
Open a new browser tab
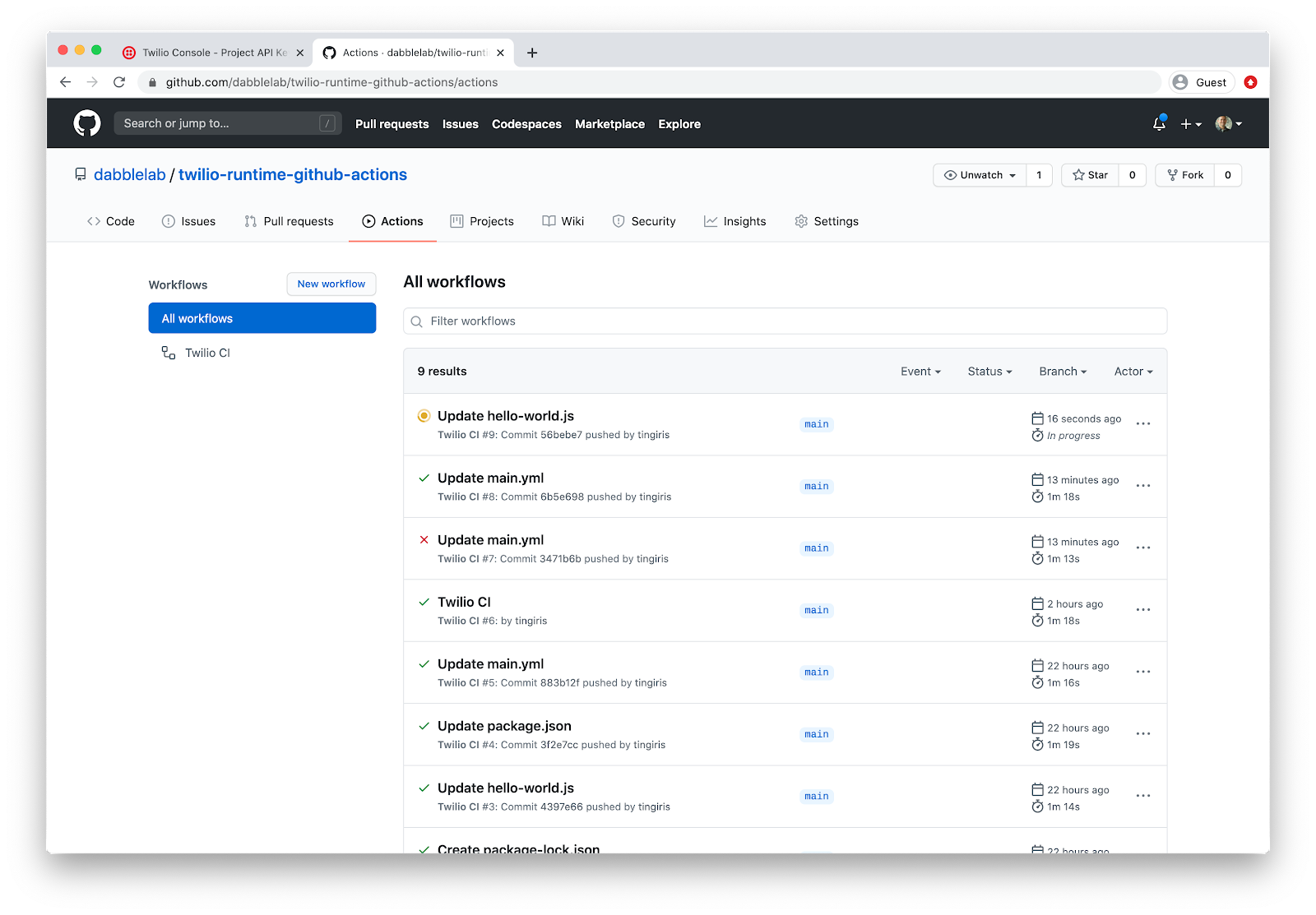pyautogui.click(x=532, y=53)
